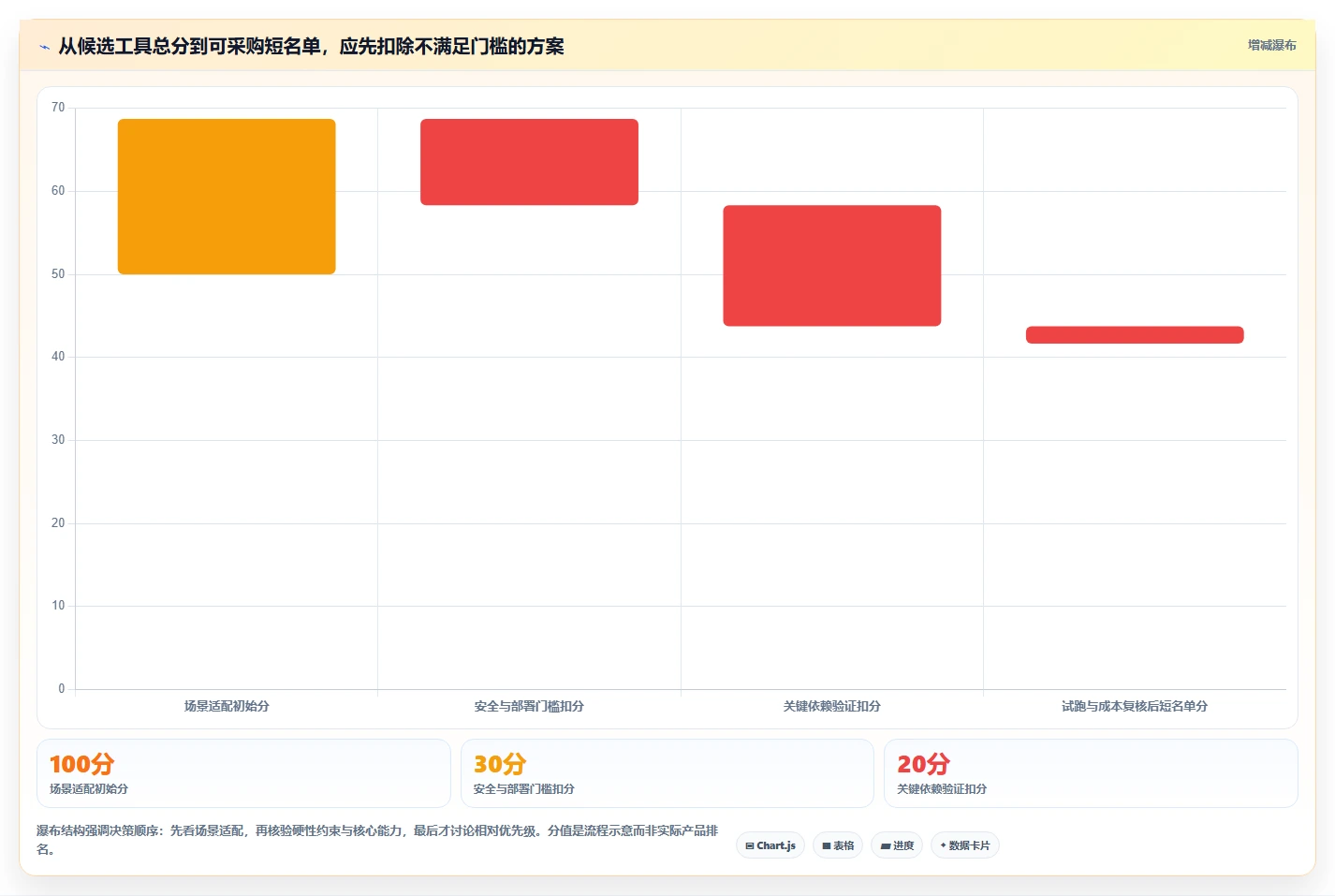This screenshot has width=1335, height=896.
Task: Click the small icon before the header title
Action: (44, 47)
